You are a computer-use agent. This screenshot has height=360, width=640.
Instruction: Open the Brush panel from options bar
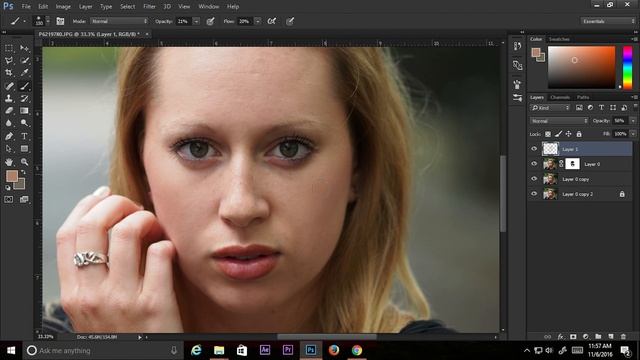point(60,21)
